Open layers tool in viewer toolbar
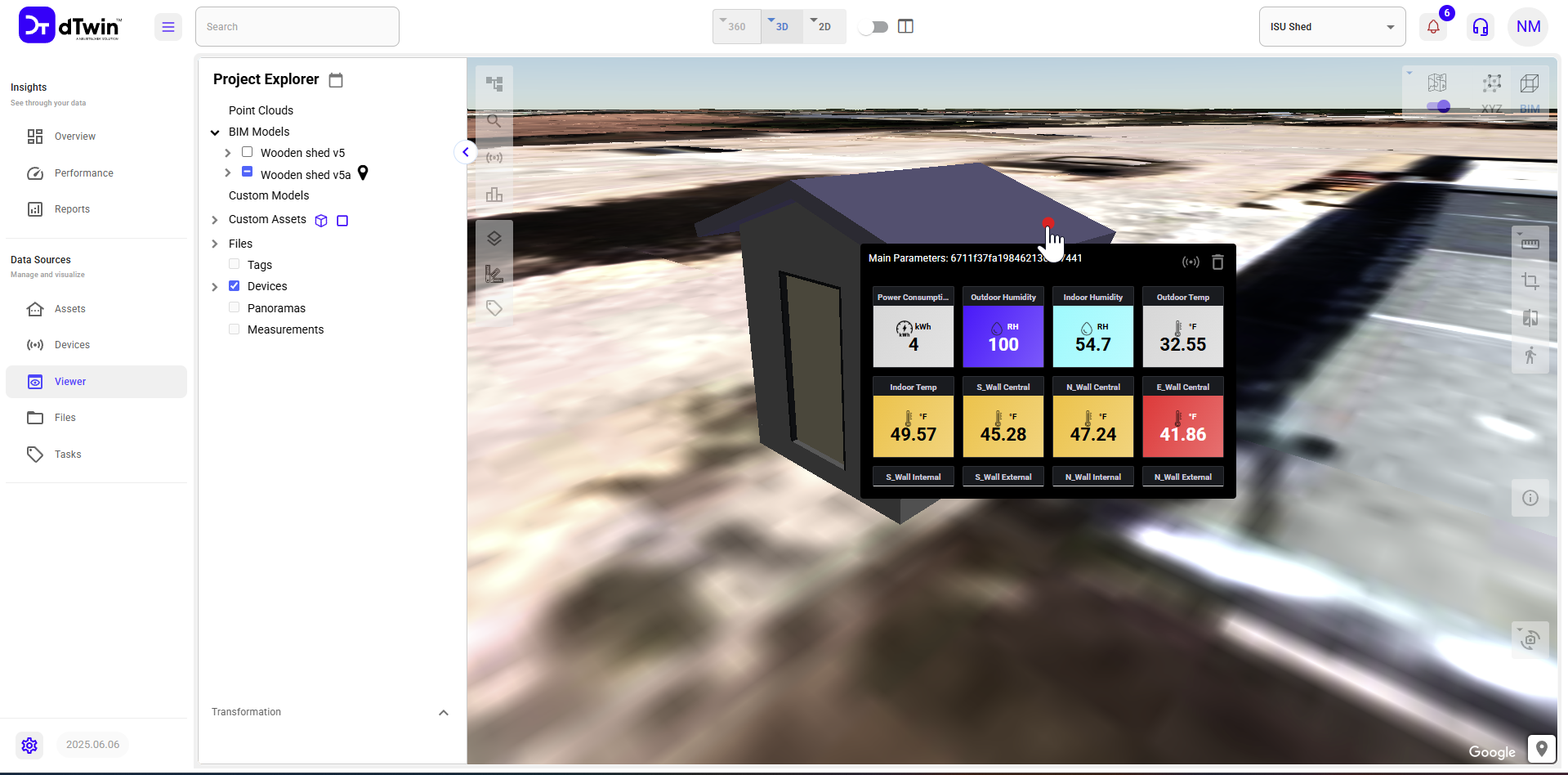This screenshot has width=1568, height=775. coord(494,239)
